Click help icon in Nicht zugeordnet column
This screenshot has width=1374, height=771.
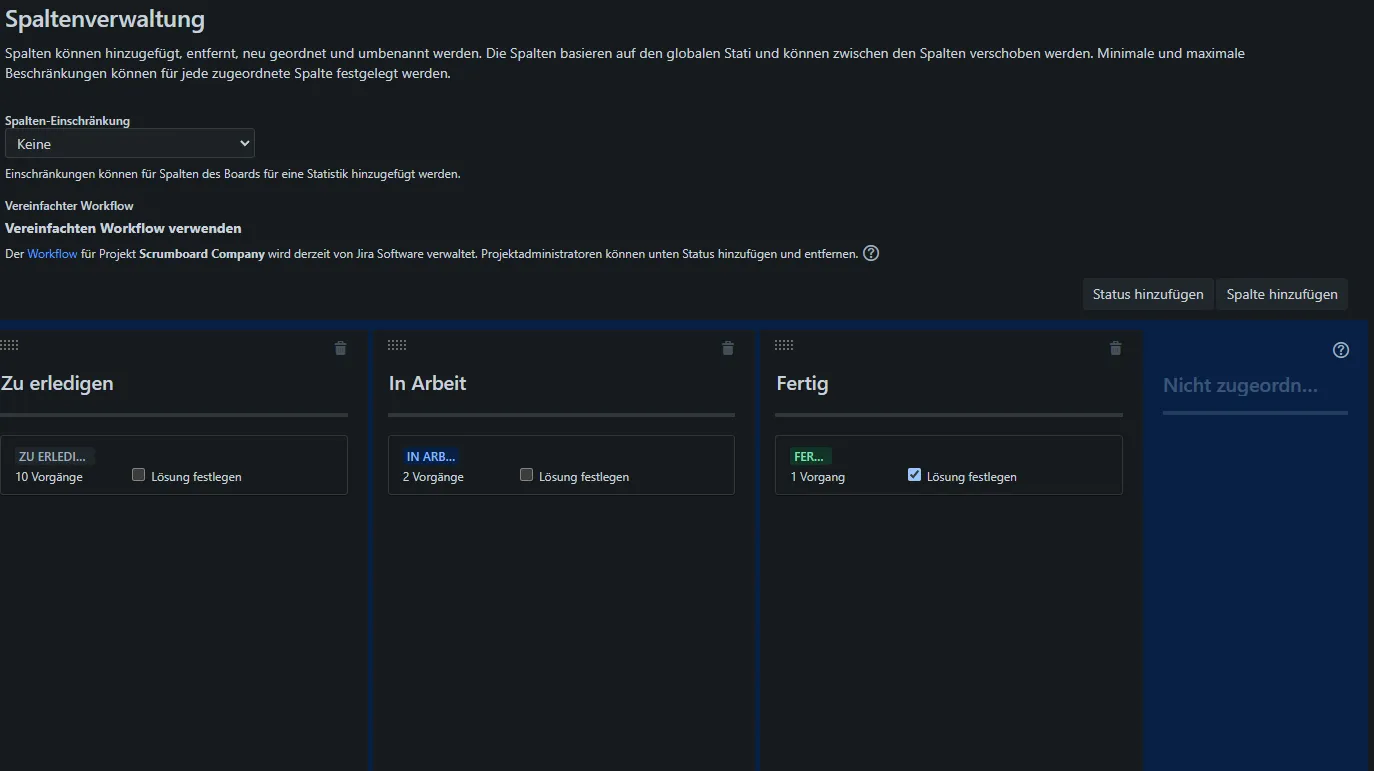coord(1341,350)
